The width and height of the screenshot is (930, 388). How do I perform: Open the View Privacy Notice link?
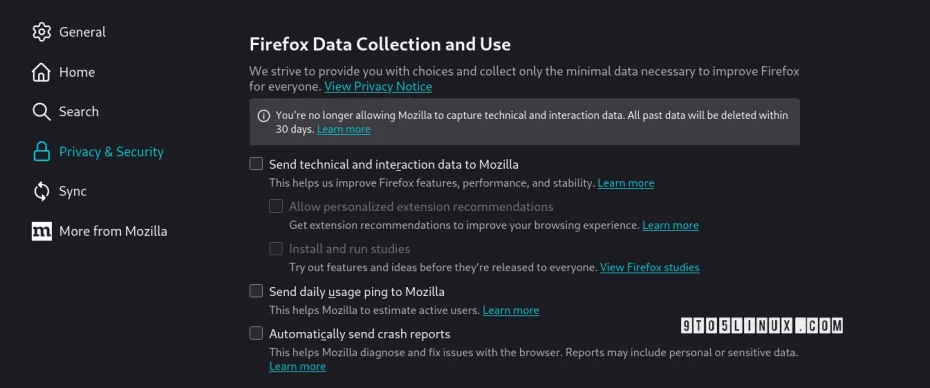378,87
